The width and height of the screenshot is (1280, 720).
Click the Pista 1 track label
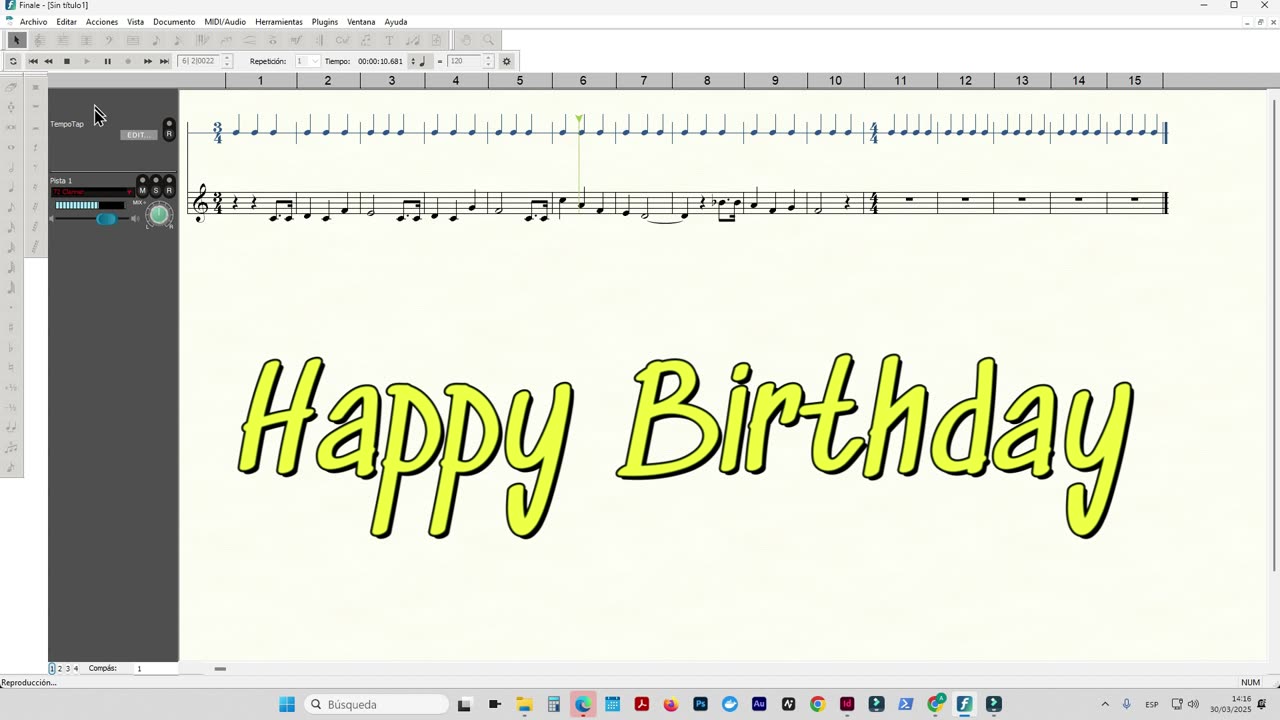(61, 181)
